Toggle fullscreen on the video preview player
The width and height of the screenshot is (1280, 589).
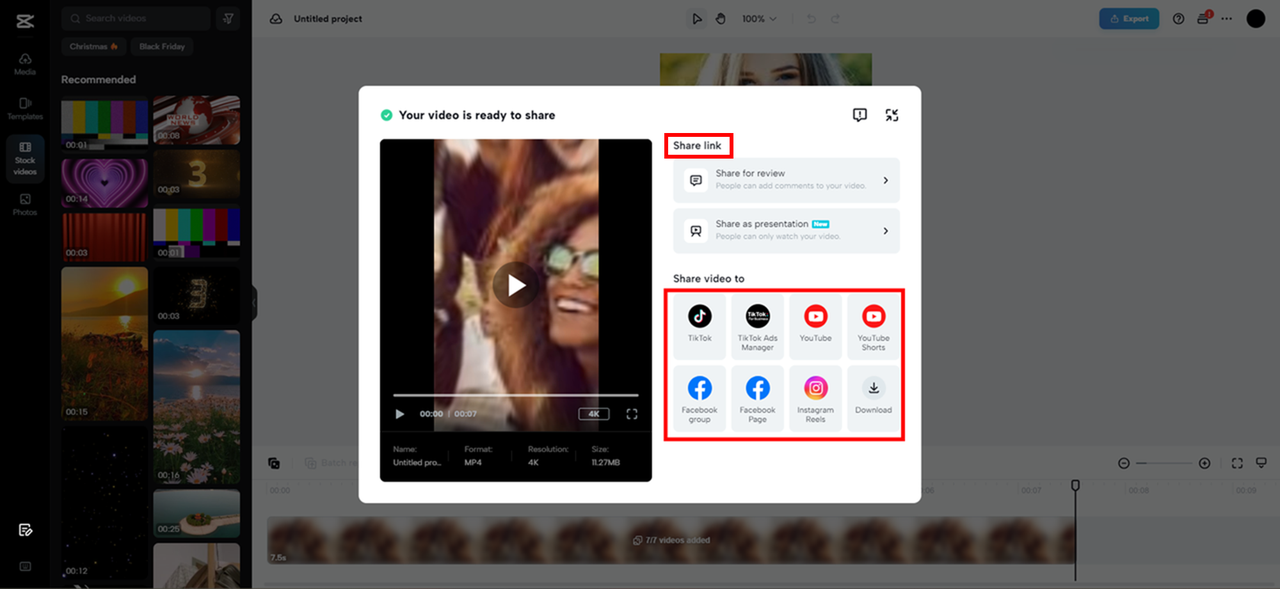(x=632, y=413)
